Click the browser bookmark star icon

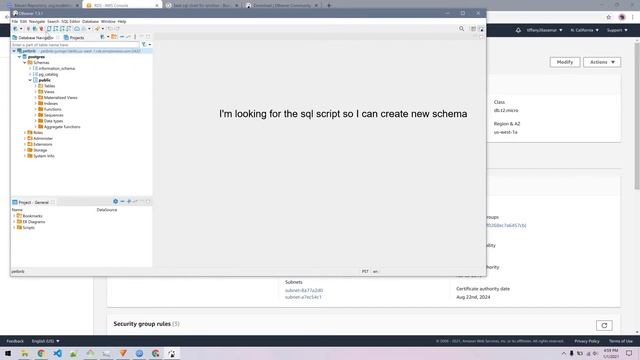(609, 17)
